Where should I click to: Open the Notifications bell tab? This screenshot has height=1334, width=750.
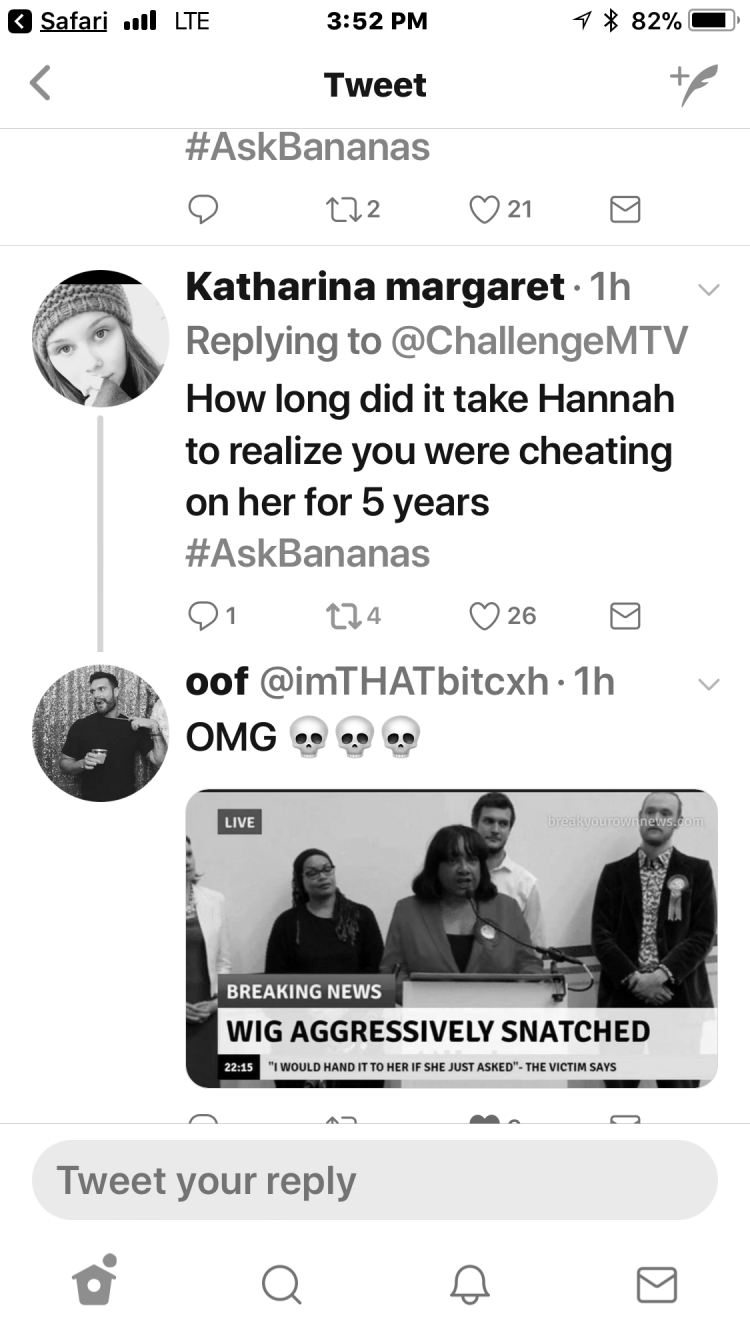pyautogui.click(x=469, y=1284)
